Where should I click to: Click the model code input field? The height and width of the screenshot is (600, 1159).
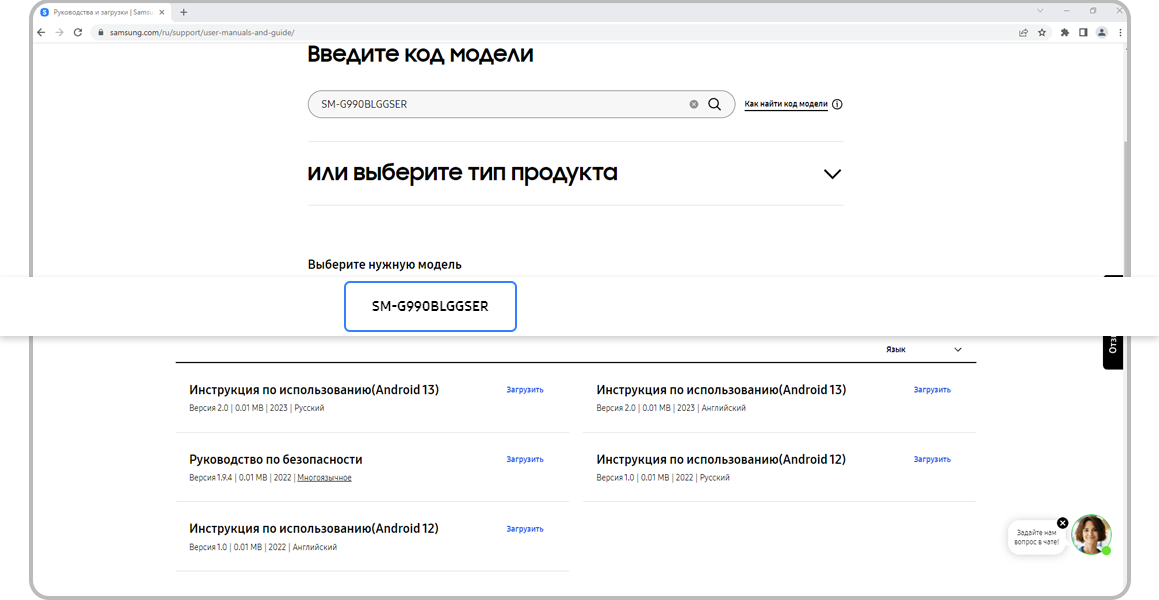(x=521, y=104)
